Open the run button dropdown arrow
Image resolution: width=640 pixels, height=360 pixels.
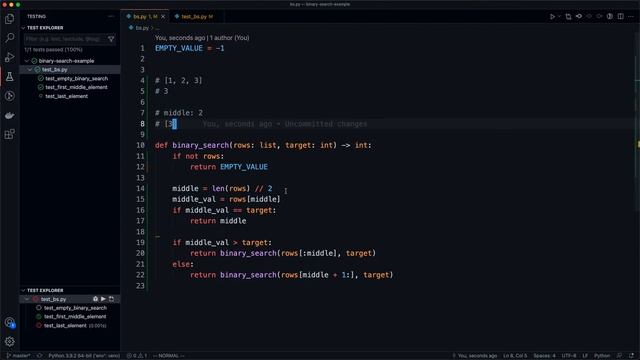coord(559,16)
